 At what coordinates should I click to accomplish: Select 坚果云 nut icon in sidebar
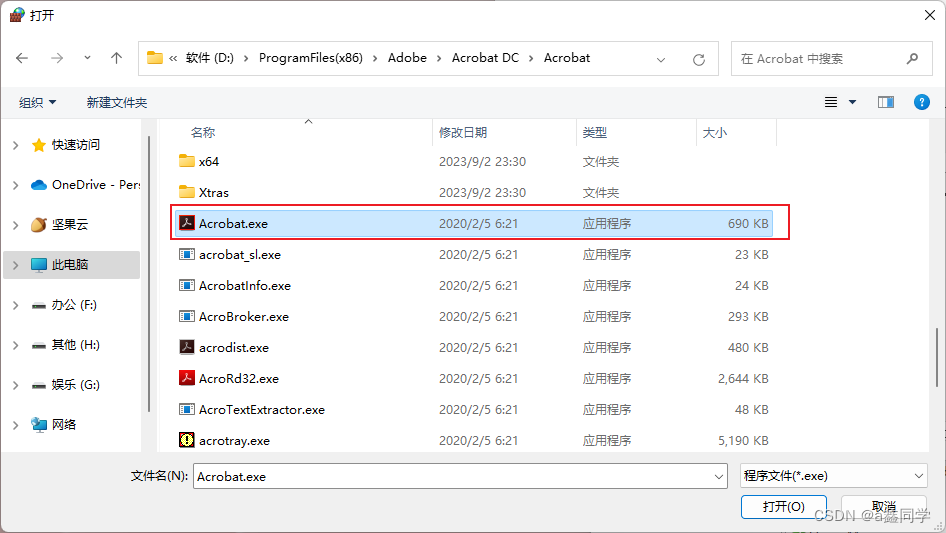(x=39, y=225)
